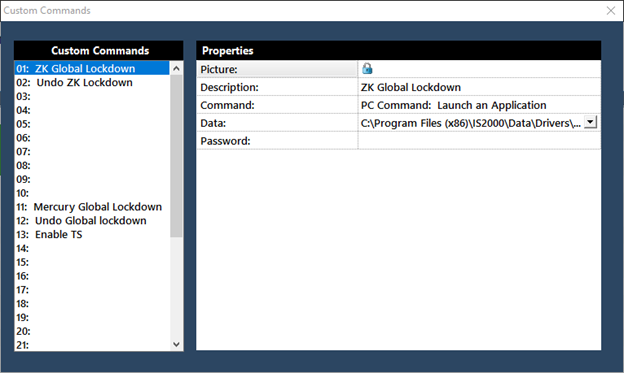Click the Description property label
The height and width of the screenshot is (373, 624).
tap(229, 87)
